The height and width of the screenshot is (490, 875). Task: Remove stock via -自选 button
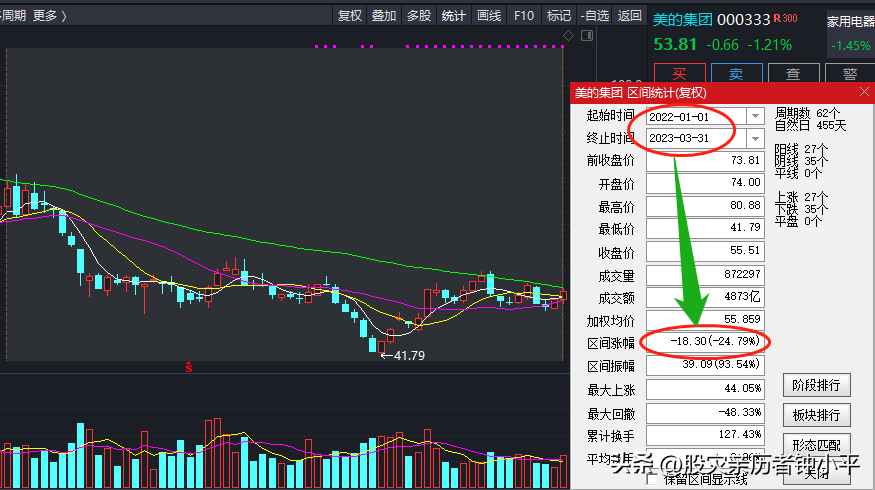pos(594,16)
